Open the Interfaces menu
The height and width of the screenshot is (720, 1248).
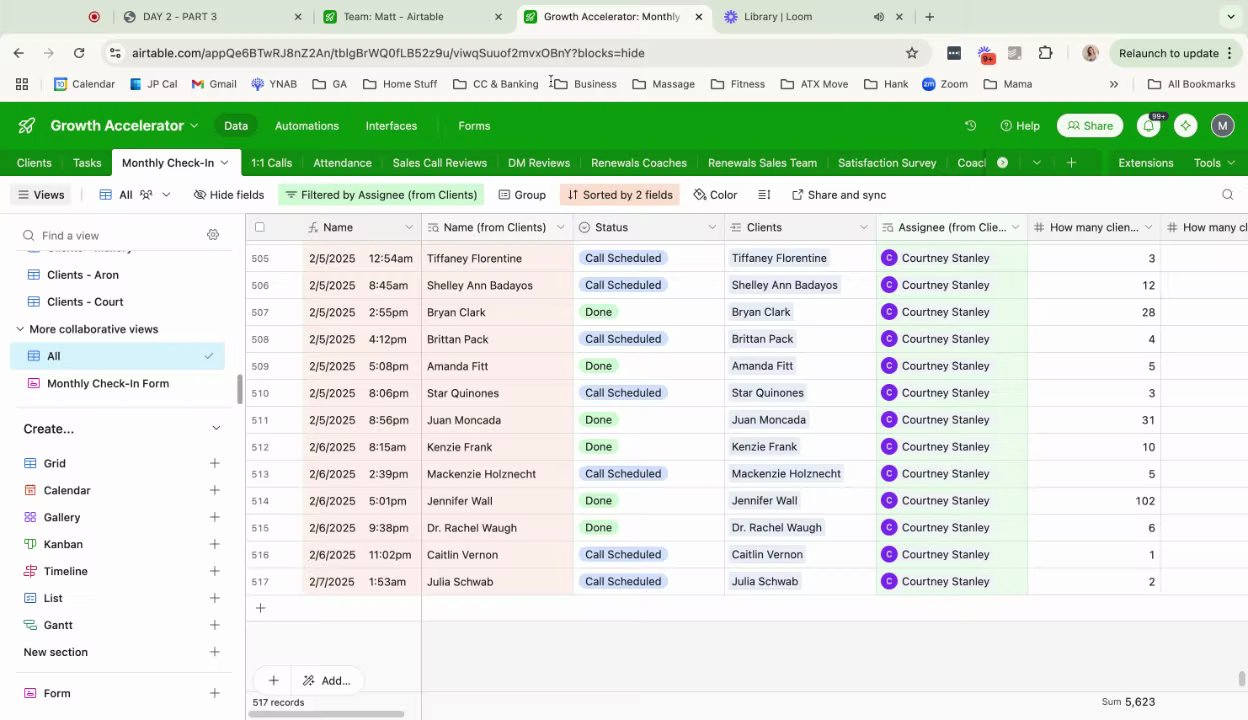click(391, 126)
